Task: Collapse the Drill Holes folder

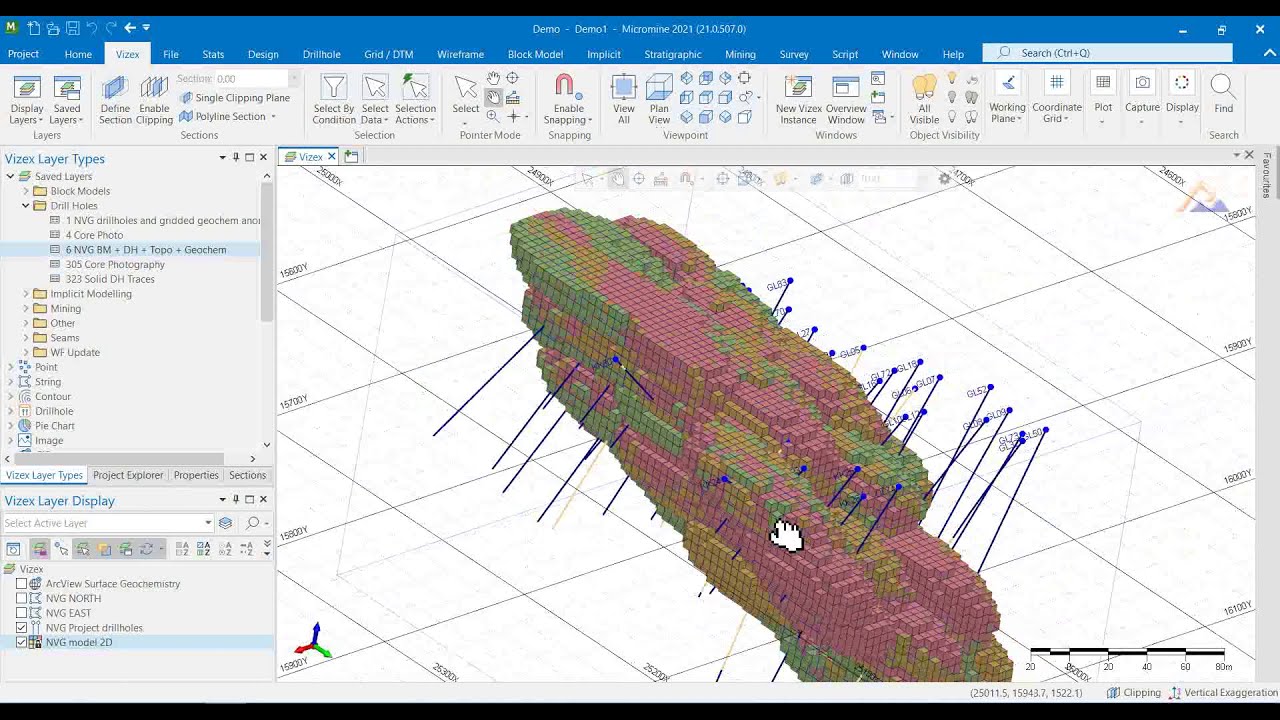Action: (26, 206)
